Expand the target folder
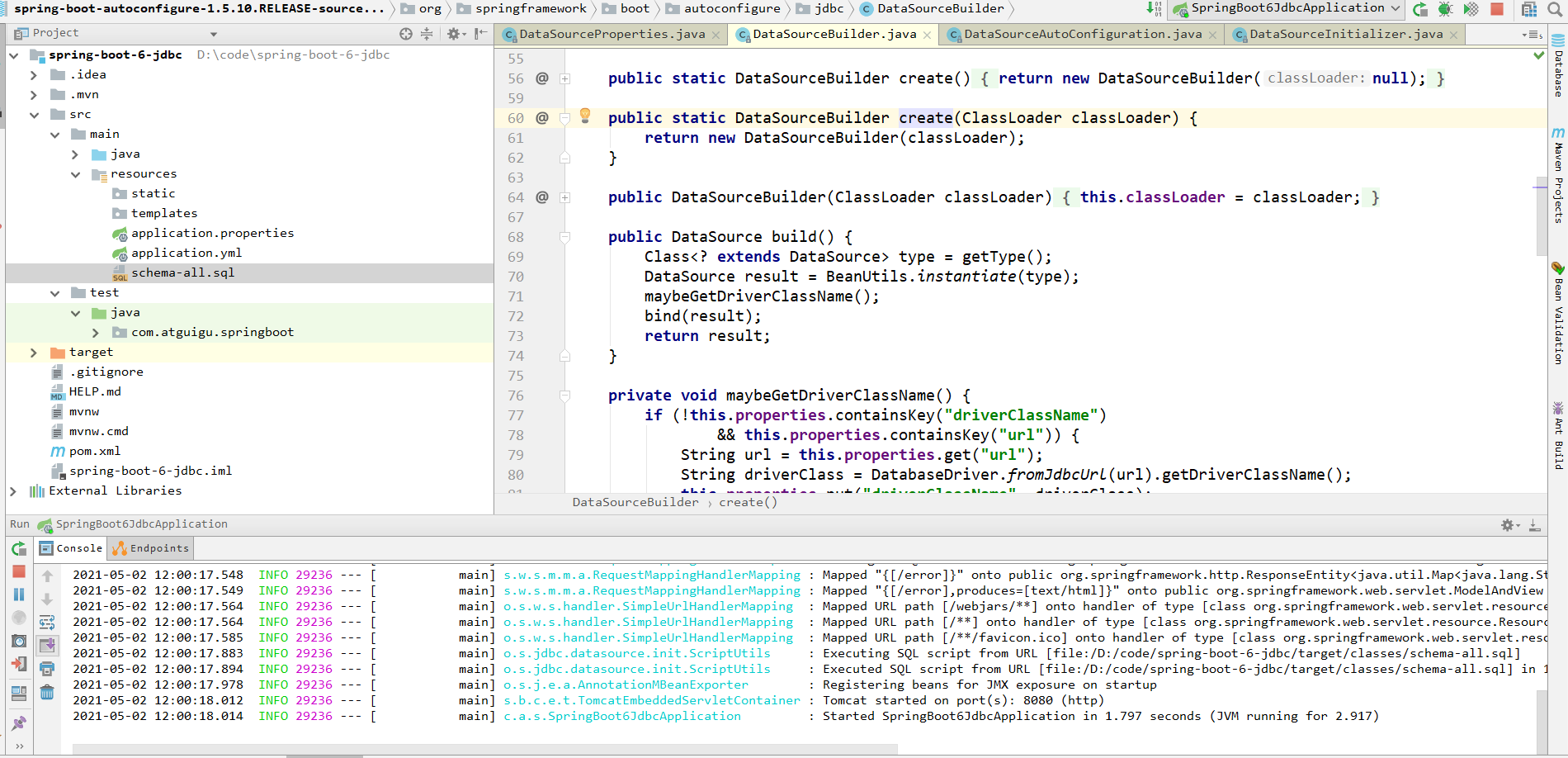Screen dimensions: 1568x758 [x=33, y=352]
